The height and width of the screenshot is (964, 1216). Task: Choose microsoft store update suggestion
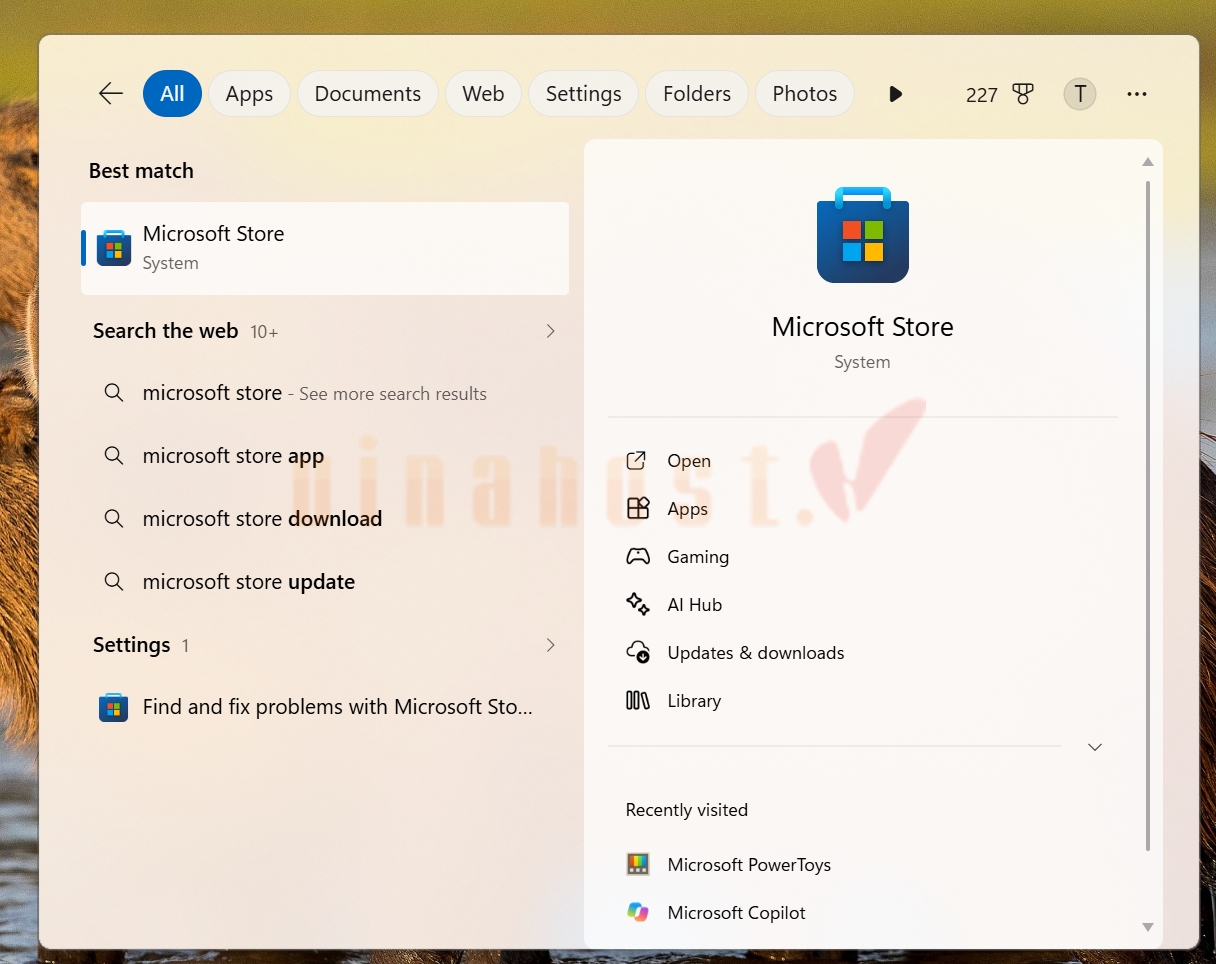[325, 582]
